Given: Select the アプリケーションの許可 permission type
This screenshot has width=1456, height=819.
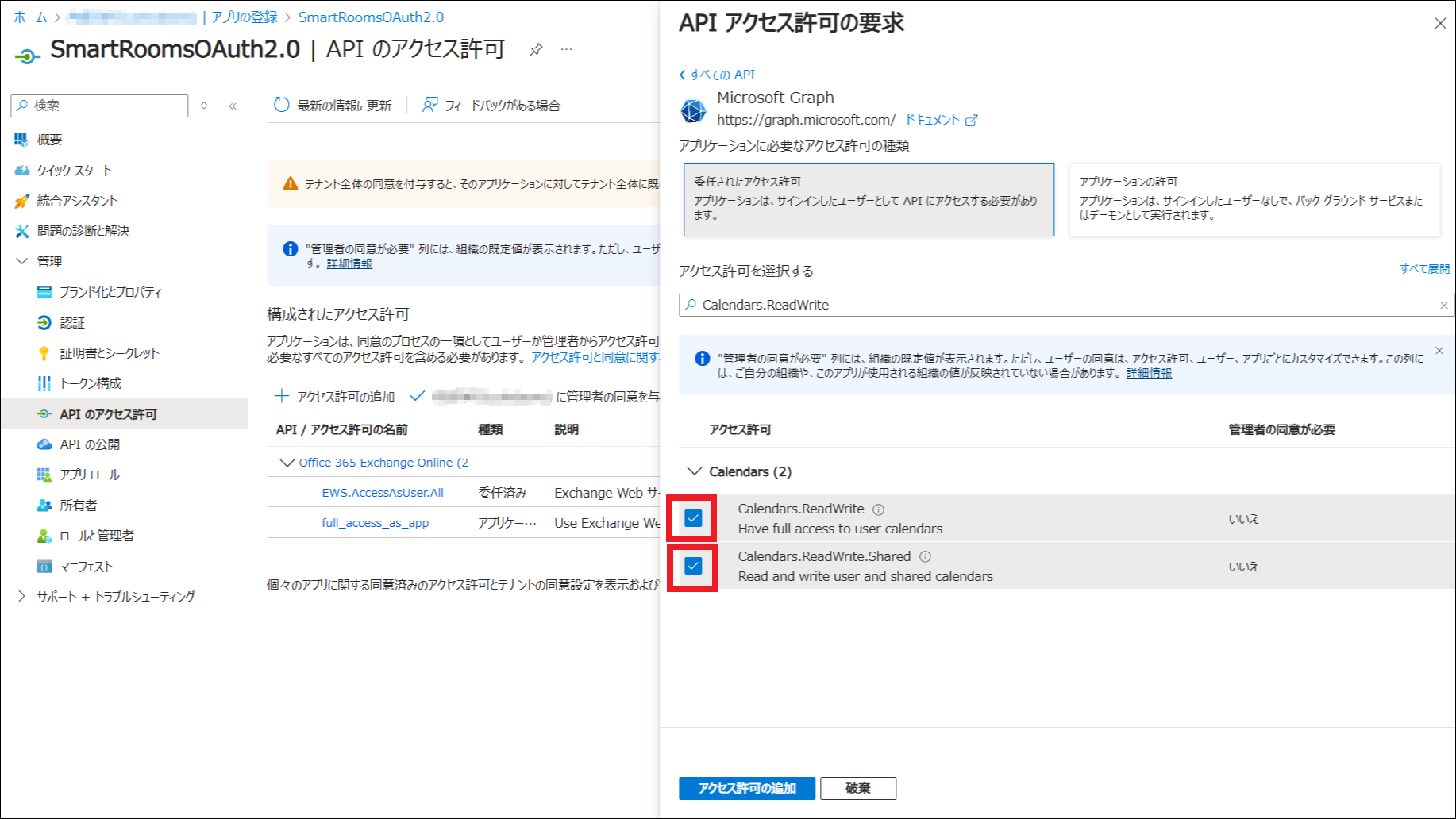Looking at the screenshot, I should pyautogui.click(x=1254, y=199).
